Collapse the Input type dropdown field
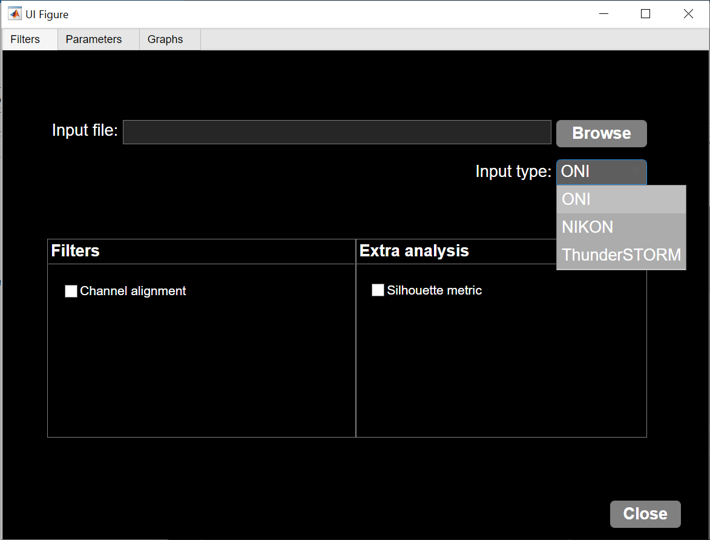Screen dimensions: 710x540 tap(601, 172)
